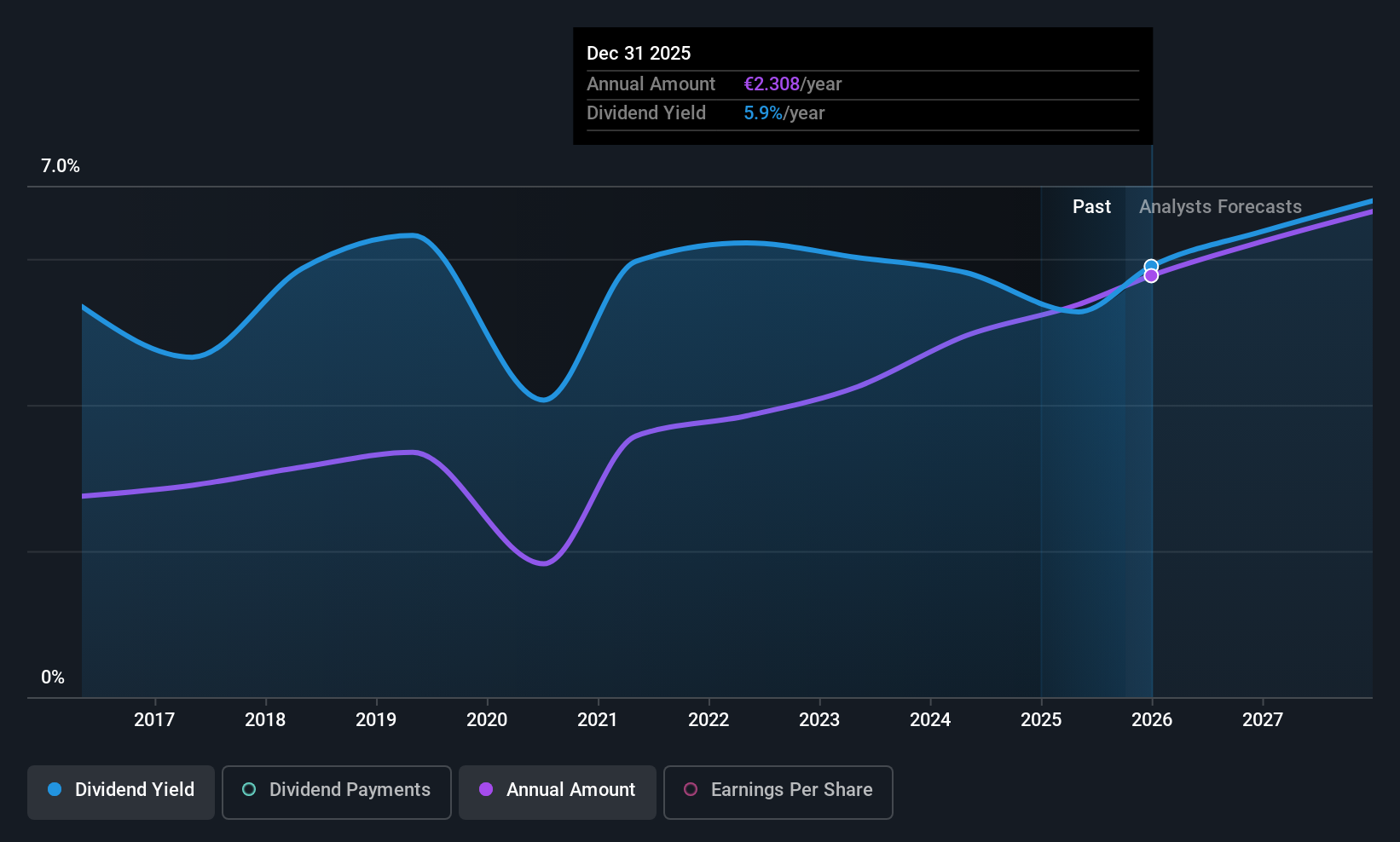Viewport: 1400px width, 842px height.
Task: Pick the 2022 year on the axis
Action: 709,720
